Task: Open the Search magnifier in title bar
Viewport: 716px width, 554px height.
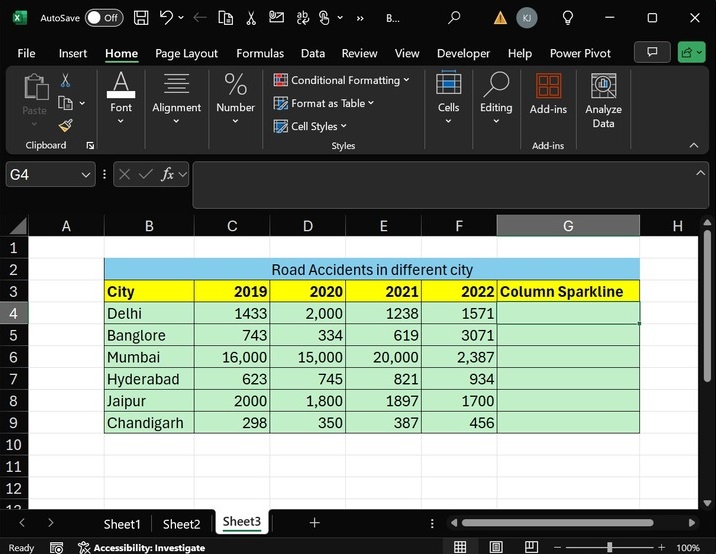Action: [455, 18]
